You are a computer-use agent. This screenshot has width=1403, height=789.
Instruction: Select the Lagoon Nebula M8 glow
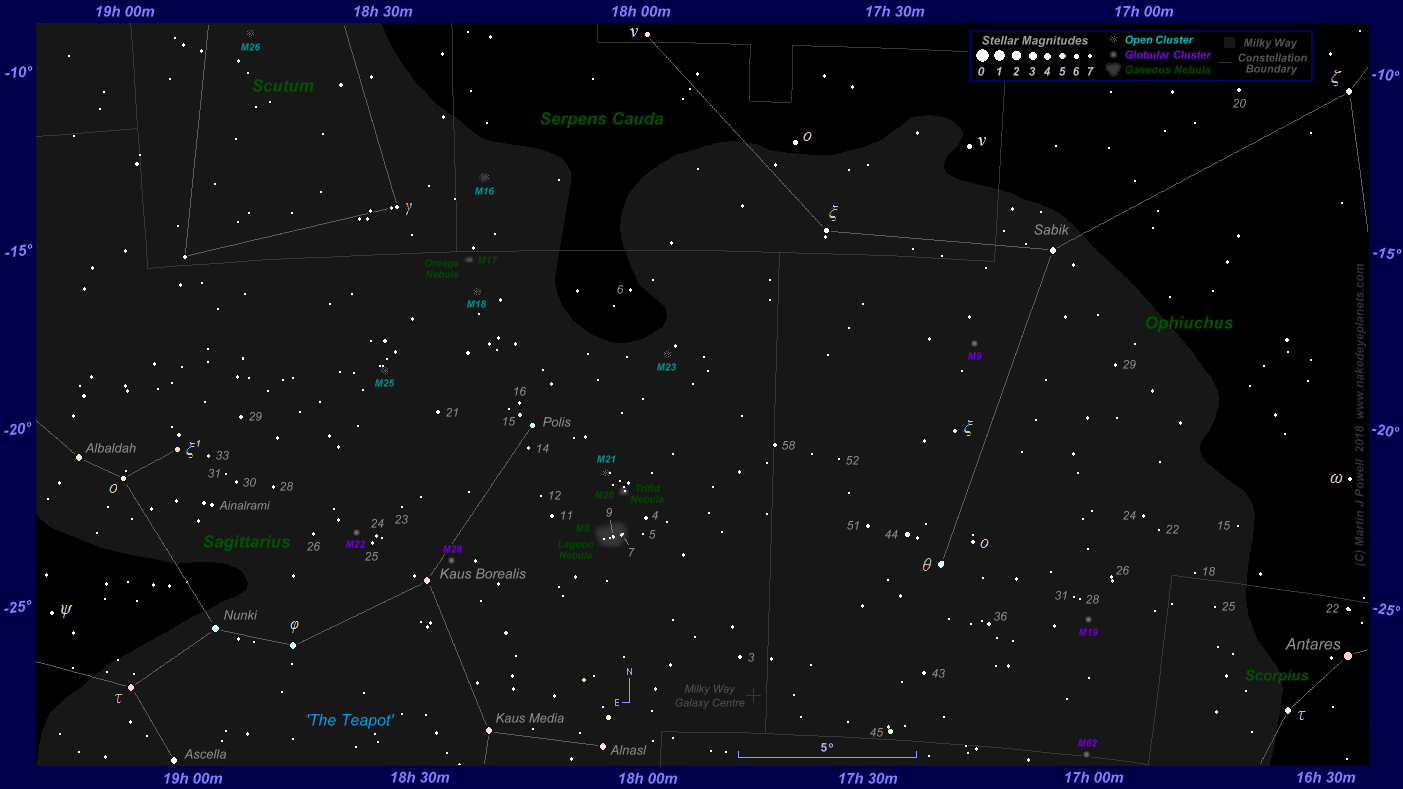pos(611,533)
